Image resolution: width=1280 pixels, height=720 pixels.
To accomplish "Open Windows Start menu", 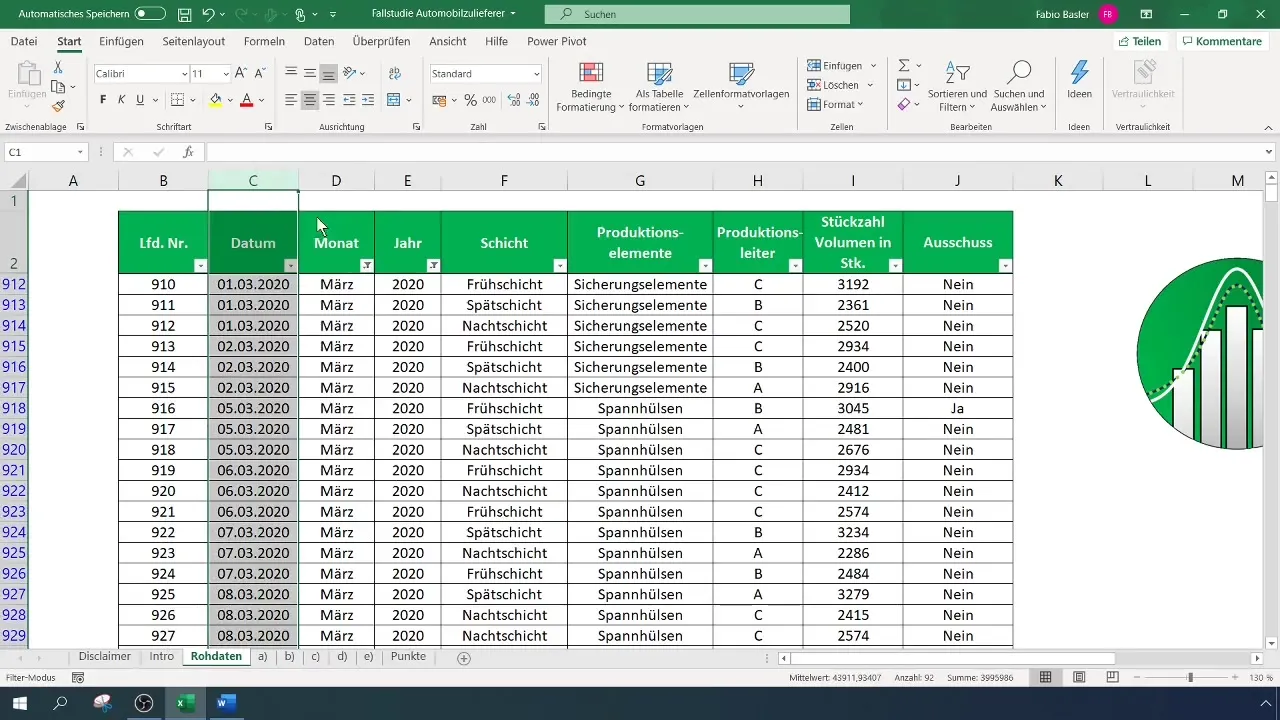I will (x=19, y=703).
